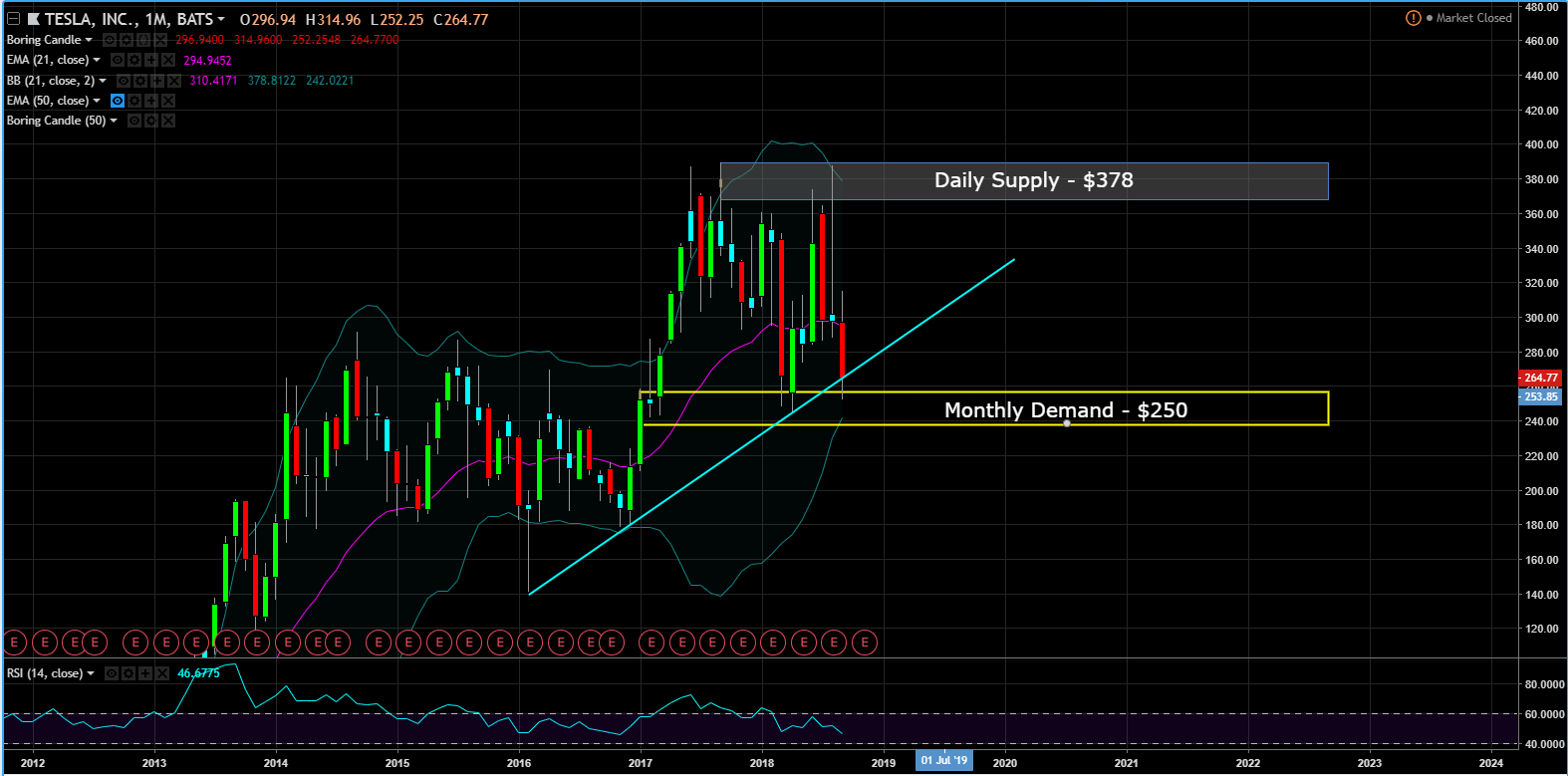Click the Boring Candle value 296.9400
Screen dimensions: 1568x776
point(199,40)
